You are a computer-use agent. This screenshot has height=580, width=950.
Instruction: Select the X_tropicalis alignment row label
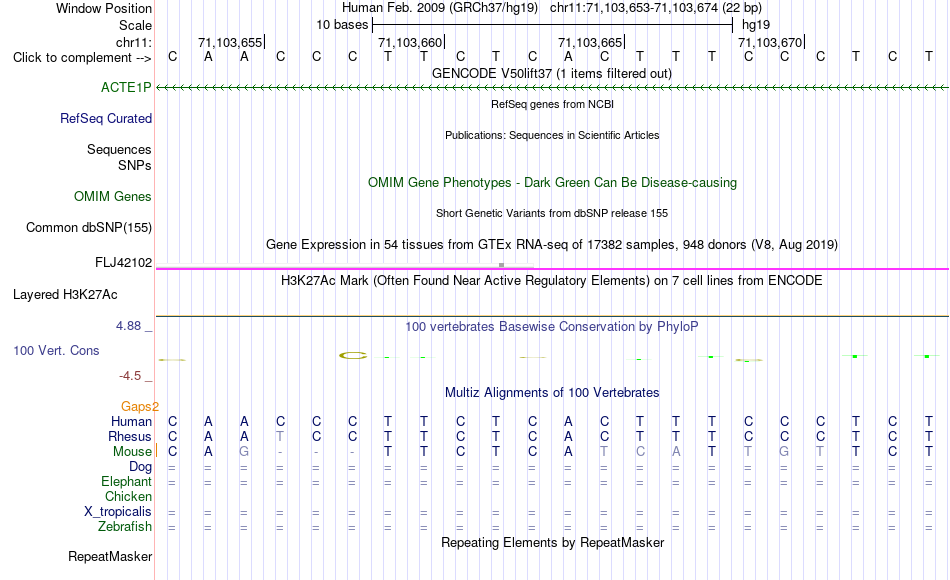coord(118,512)
